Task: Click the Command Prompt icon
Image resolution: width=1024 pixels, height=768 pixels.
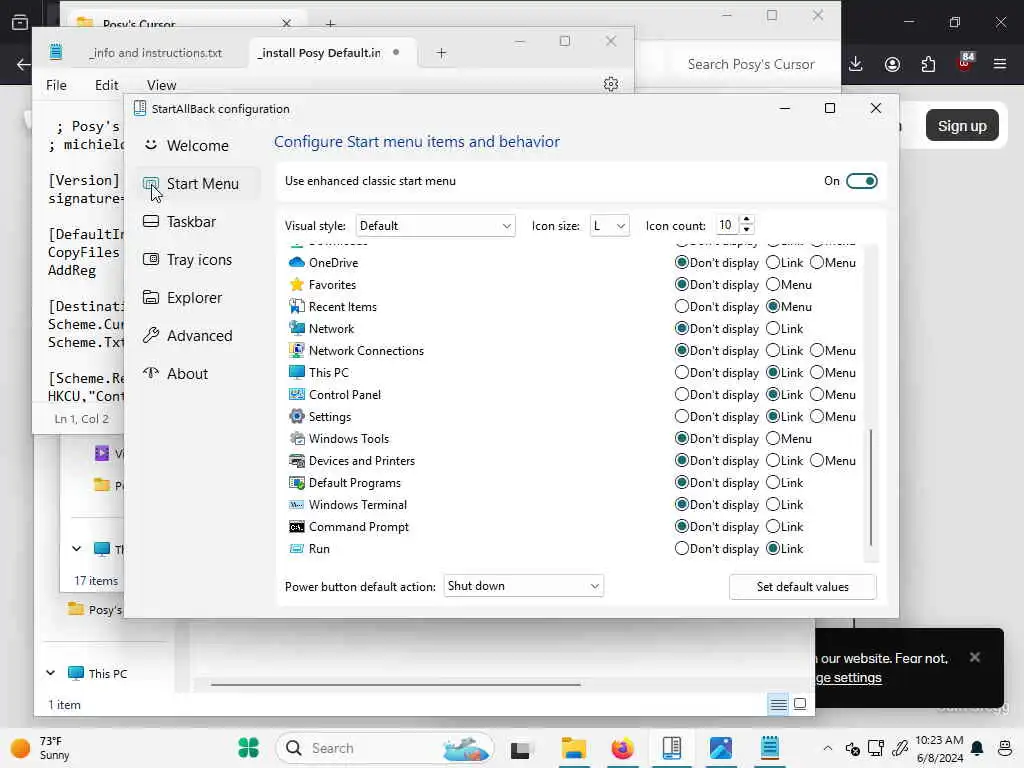Action: (296, 526)
